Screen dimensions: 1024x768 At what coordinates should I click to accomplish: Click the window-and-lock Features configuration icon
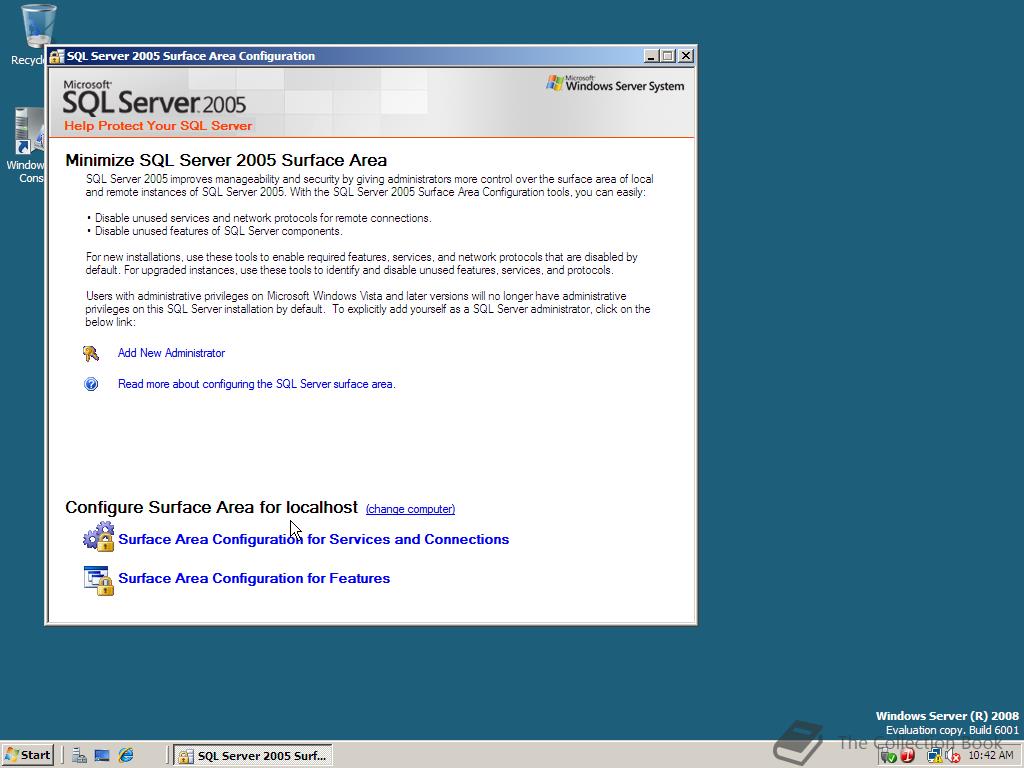[99, 580]
